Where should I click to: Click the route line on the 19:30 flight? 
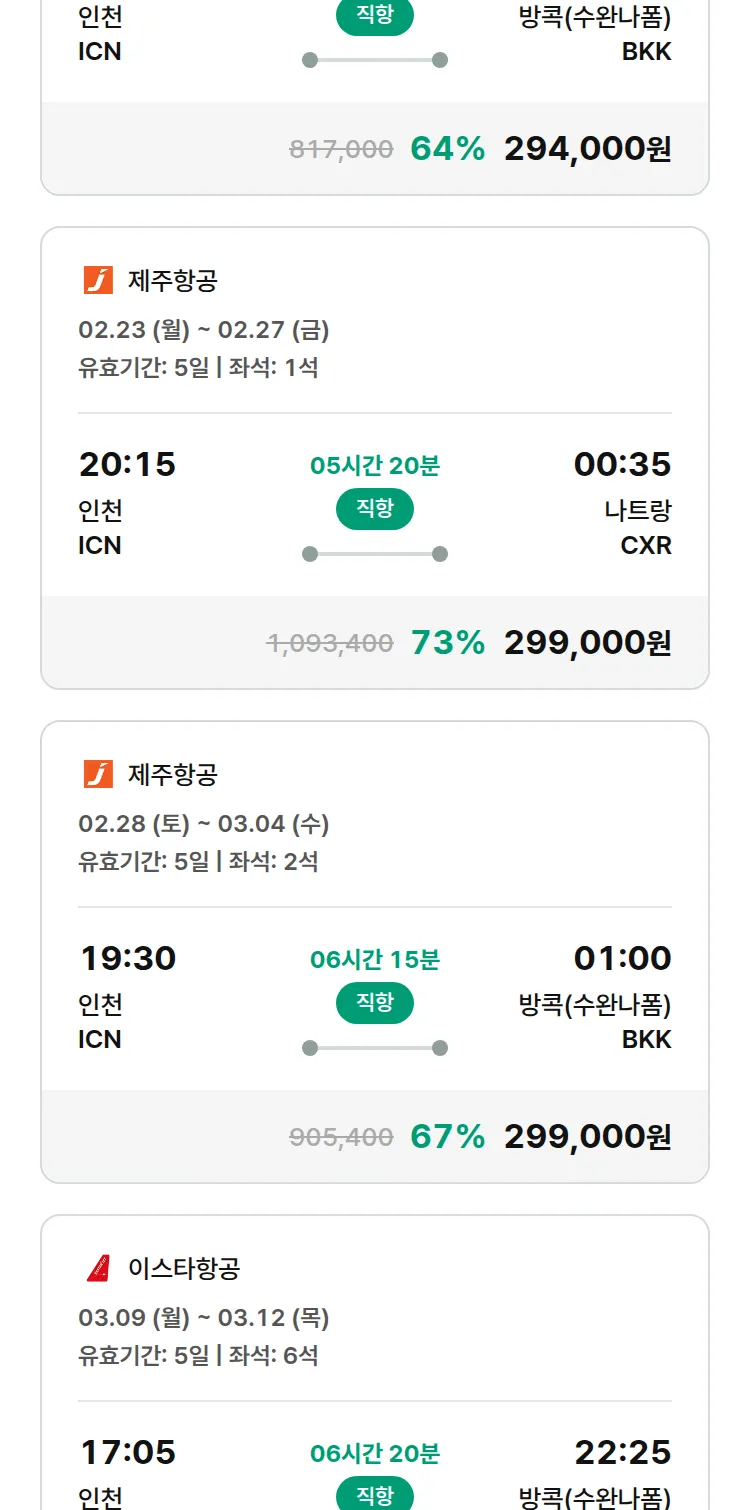(x=375, y=1048)
